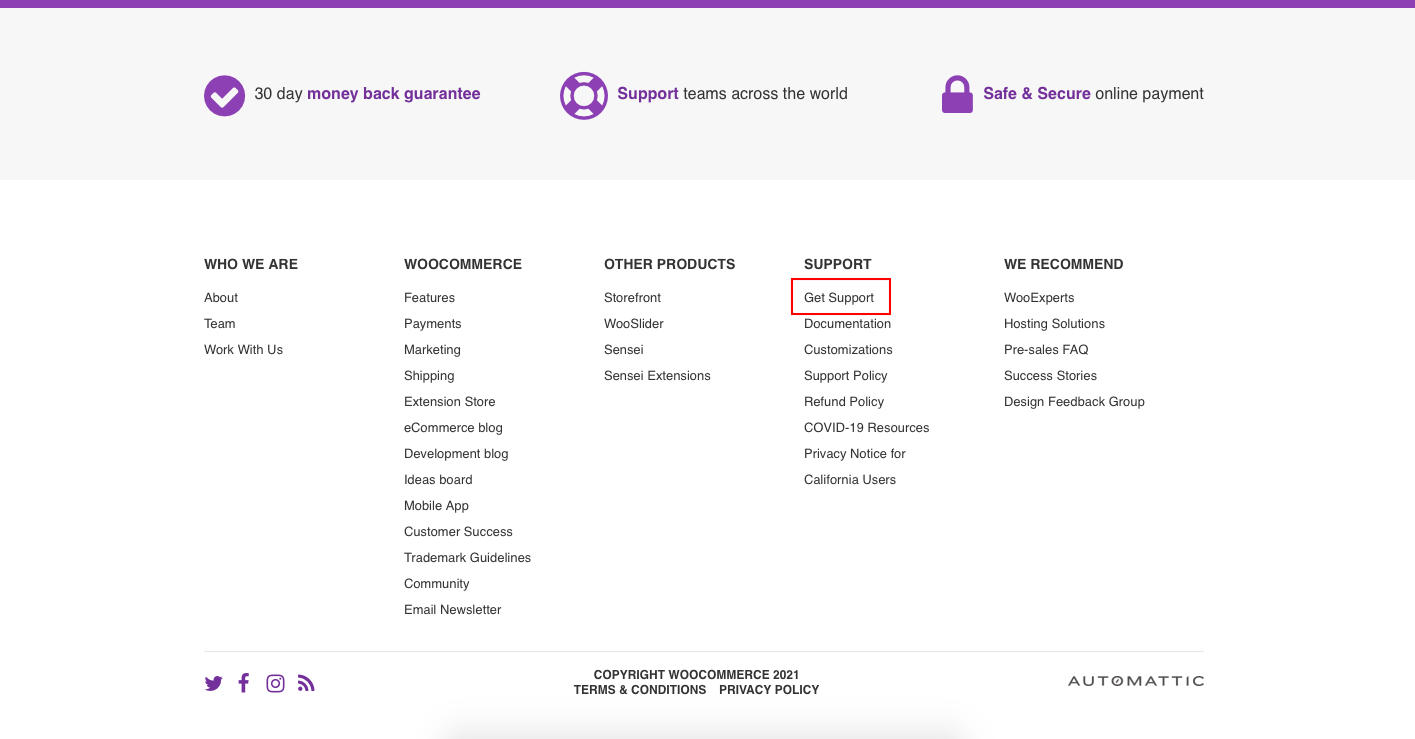The width and height of the screenshot is (1415, 739).
Task: Click the Get Support link
Action: pos(839,298)
